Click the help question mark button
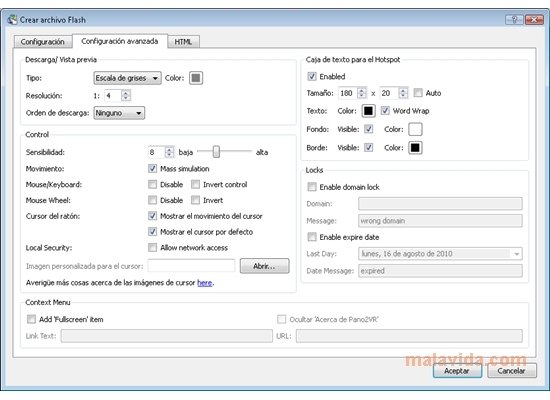Screen dimensions: 550x400 coord(514,20)
